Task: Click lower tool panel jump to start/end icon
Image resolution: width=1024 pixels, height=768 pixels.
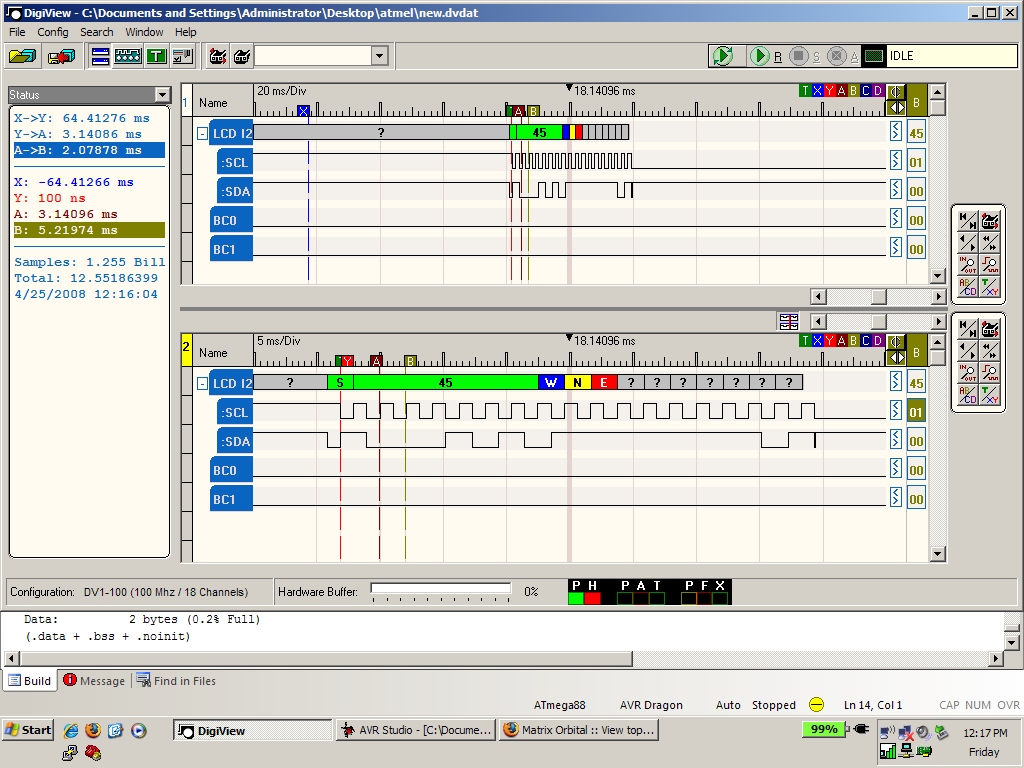Action: 967,328
